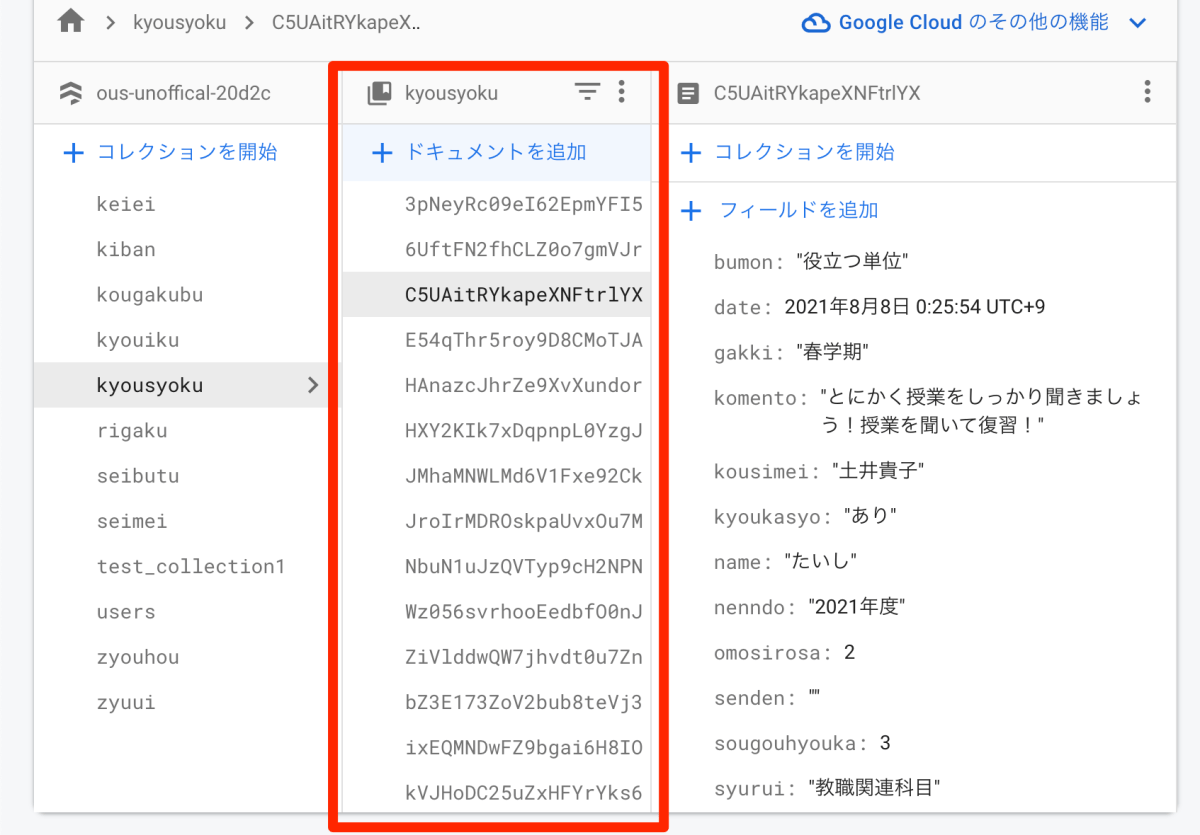
Task: Select C5UAitRYkapeX.. breadcrumb
Action: pos(346,22)
